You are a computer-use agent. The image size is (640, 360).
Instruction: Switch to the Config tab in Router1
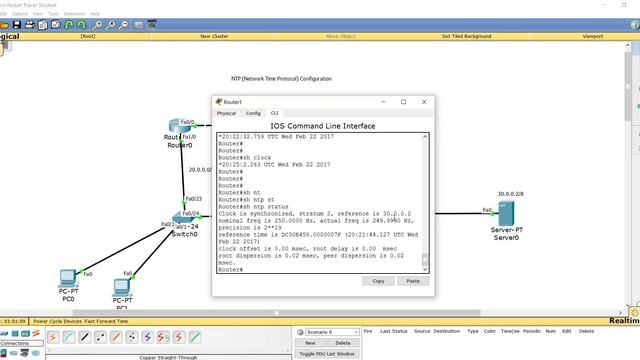[253, 113]
